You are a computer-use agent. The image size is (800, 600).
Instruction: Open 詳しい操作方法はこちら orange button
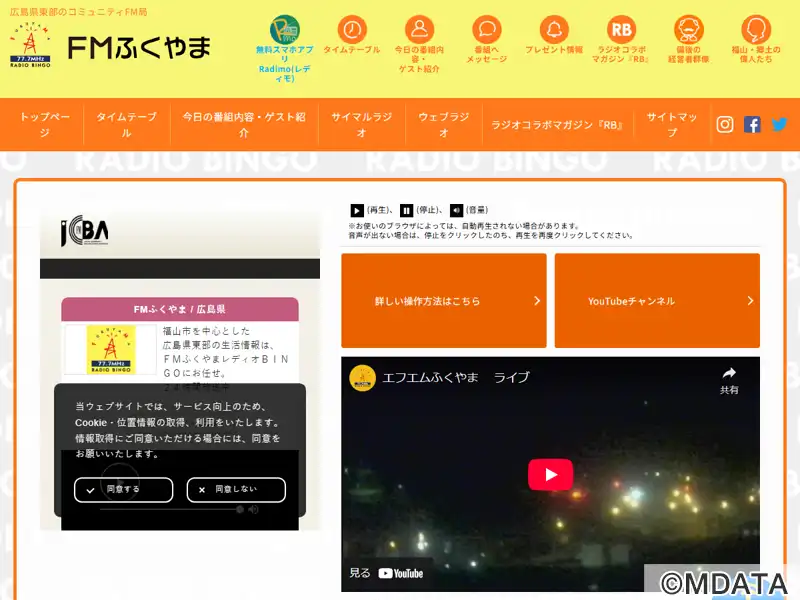point(444,301)
